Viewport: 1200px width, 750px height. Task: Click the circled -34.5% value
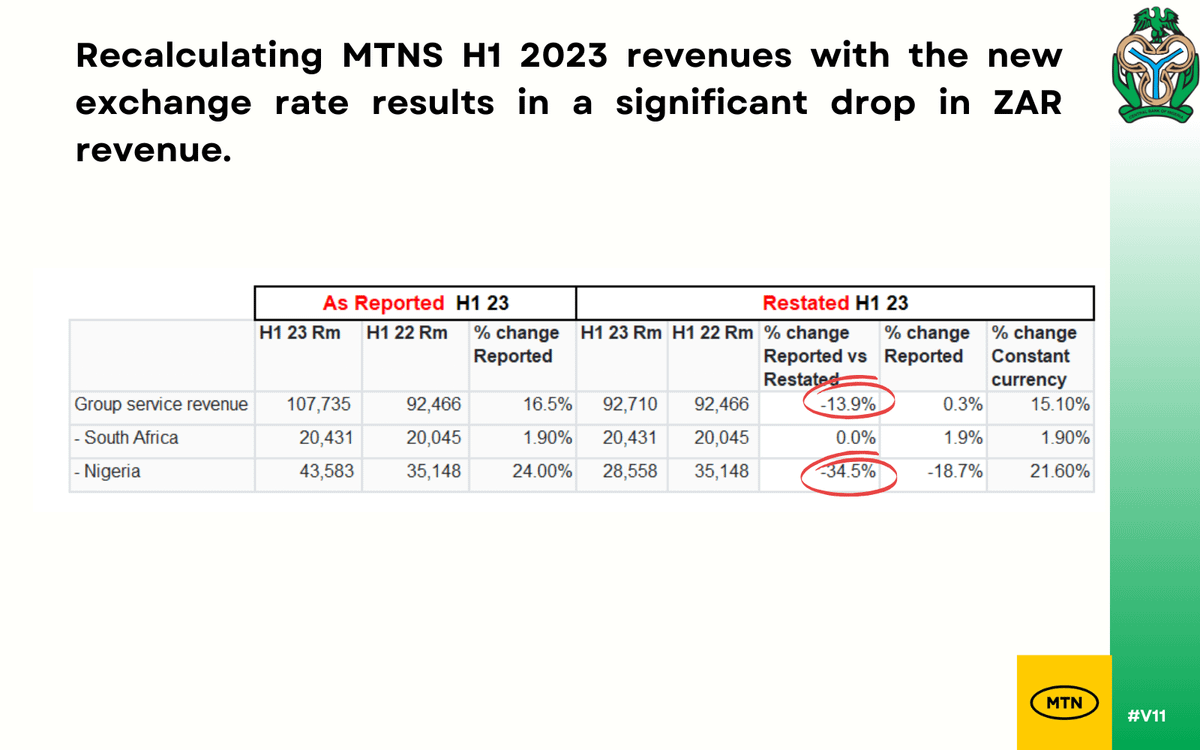pyautogui.click(x=848, y=472)
